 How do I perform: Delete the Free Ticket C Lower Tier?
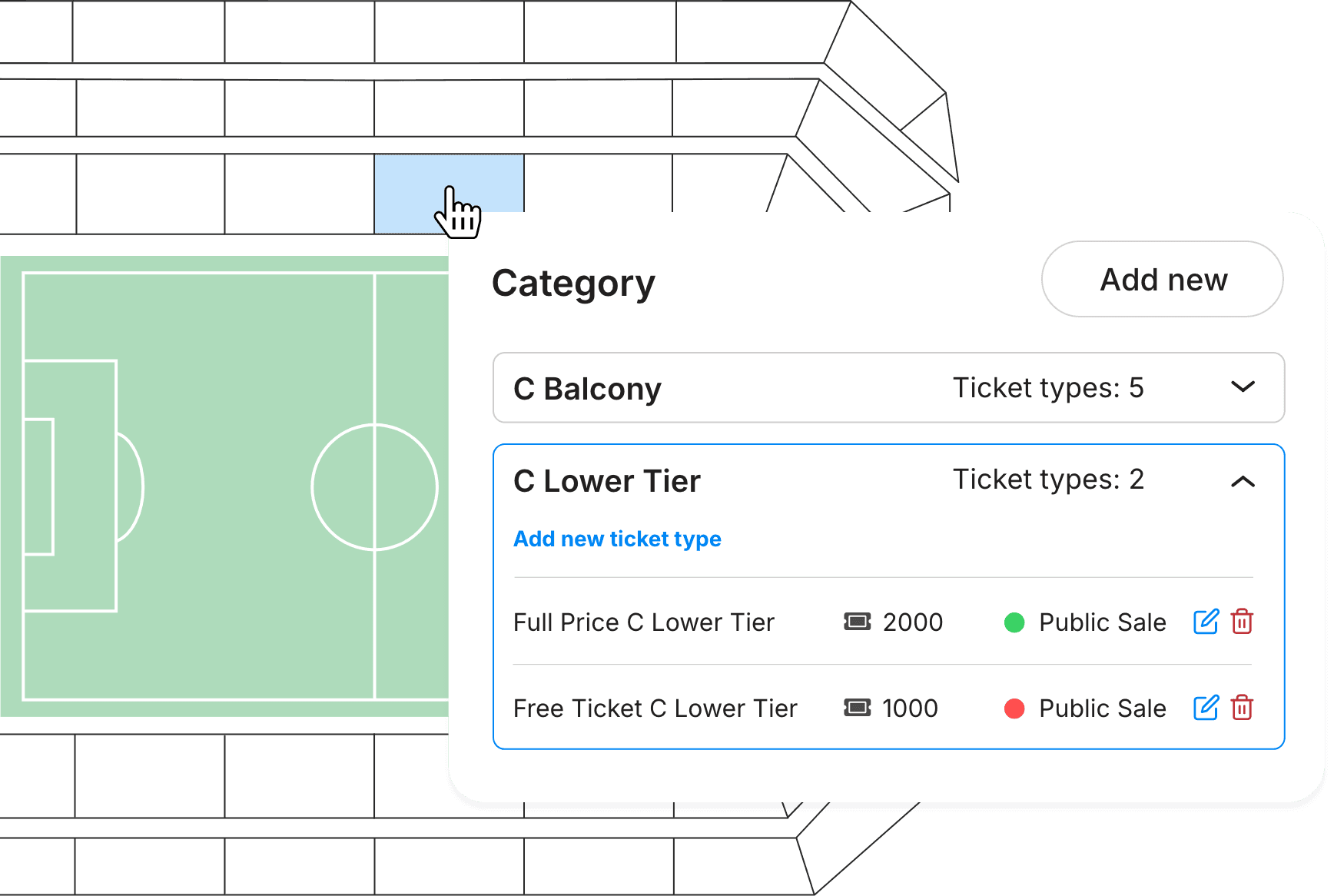(x=1242, y=708)
